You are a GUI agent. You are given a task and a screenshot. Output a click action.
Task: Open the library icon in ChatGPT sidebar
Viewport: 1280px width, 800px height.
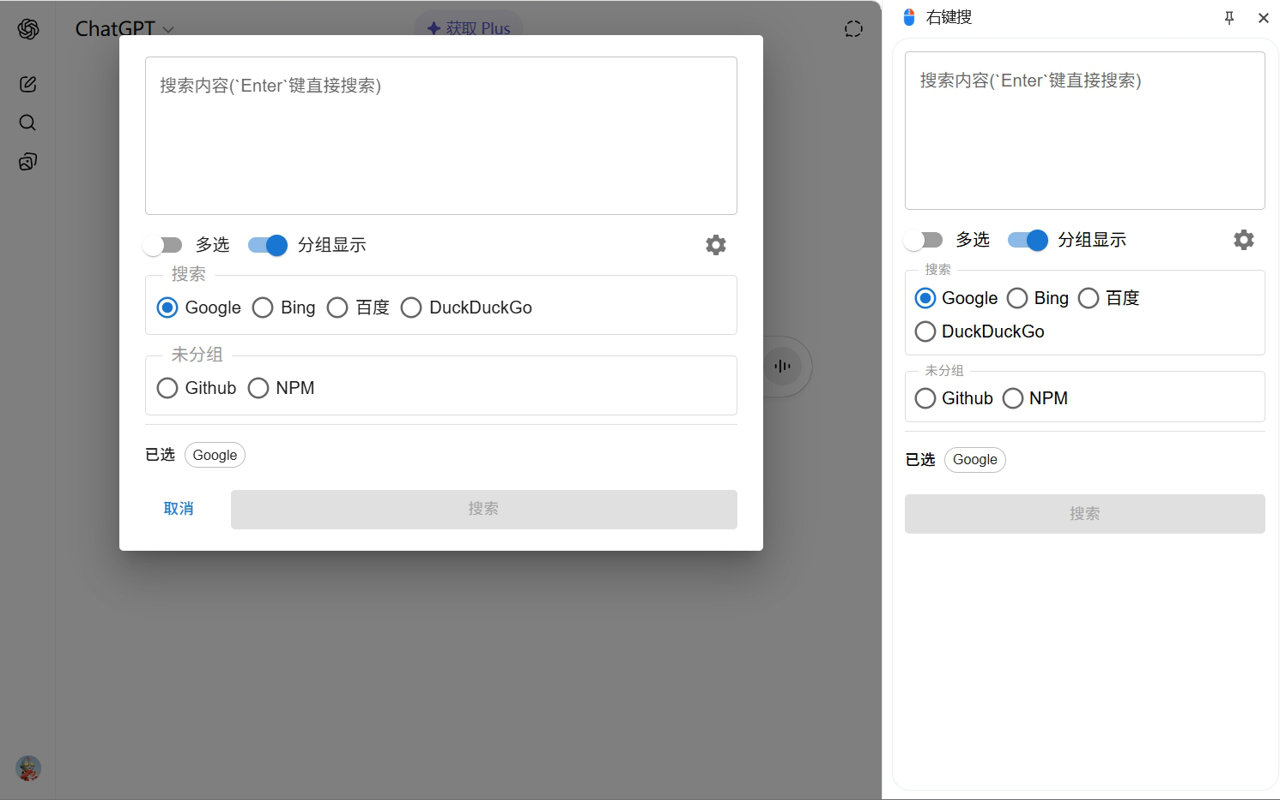(28, 162)
